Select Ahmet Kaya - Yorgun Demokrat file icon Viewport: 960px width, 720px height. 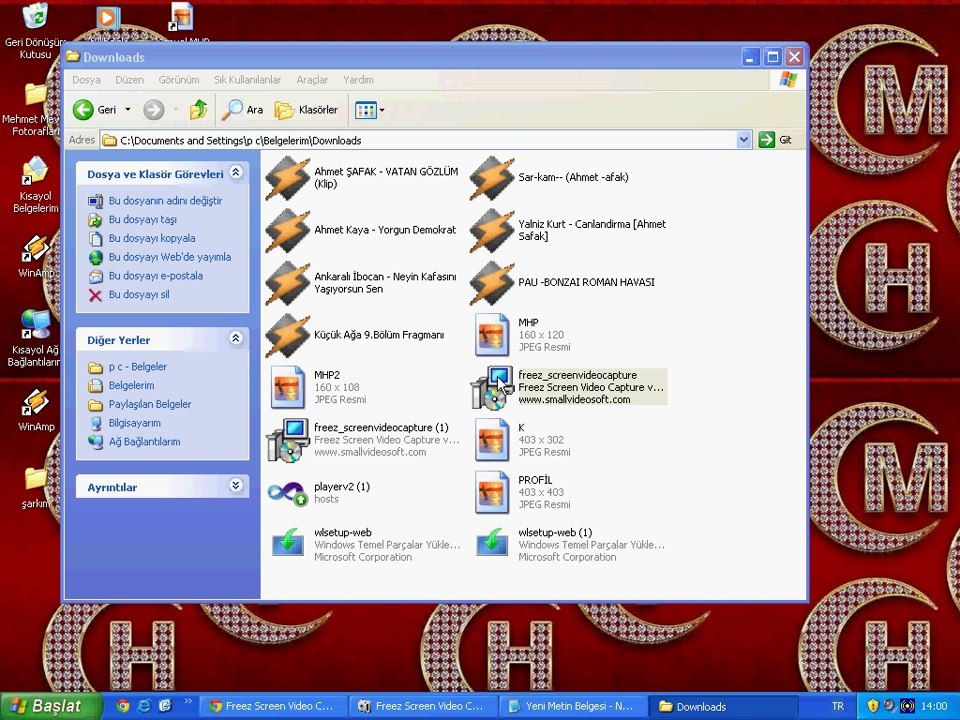click(x=287, y=231)
